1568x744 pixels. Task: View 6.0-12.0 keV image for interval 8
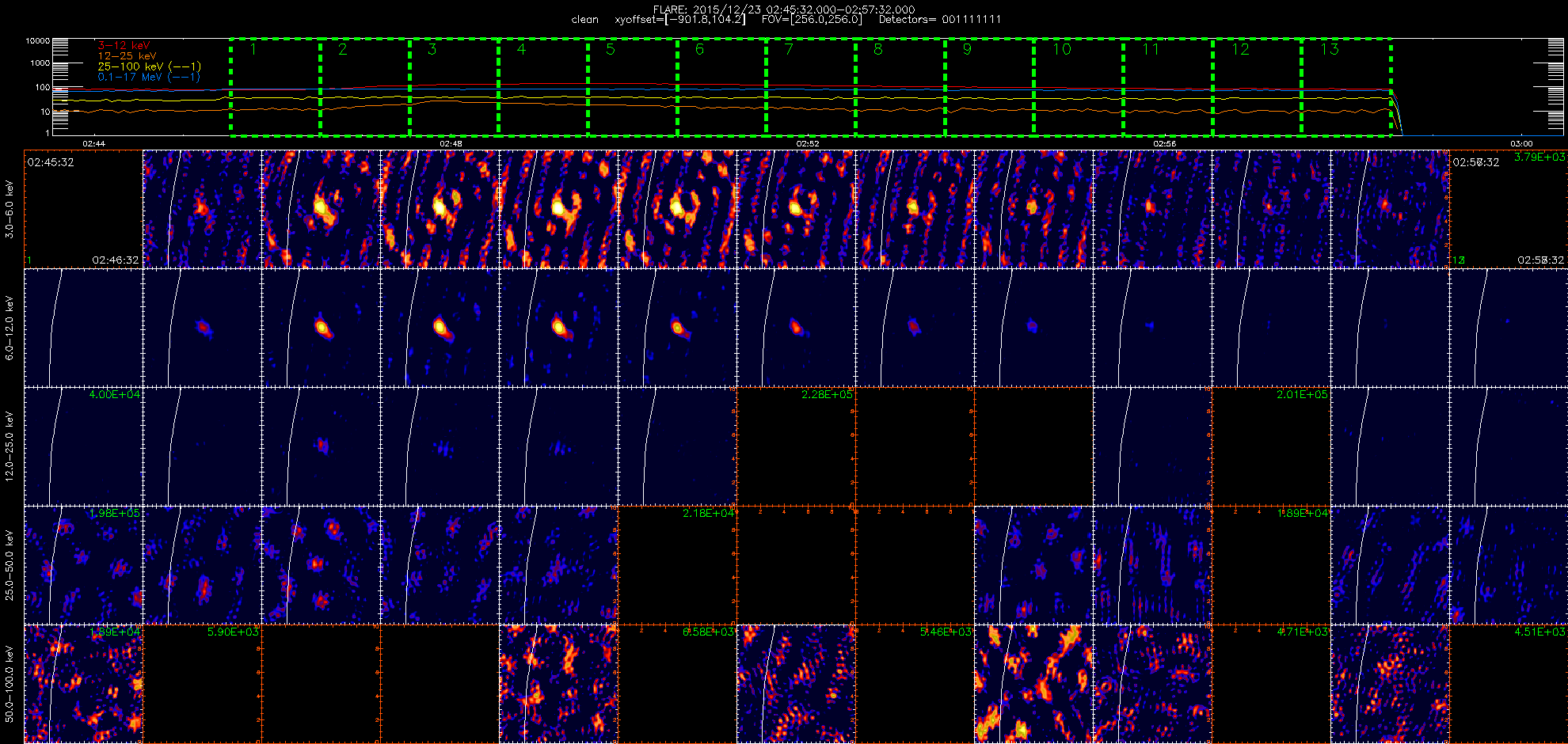[915, 328]
